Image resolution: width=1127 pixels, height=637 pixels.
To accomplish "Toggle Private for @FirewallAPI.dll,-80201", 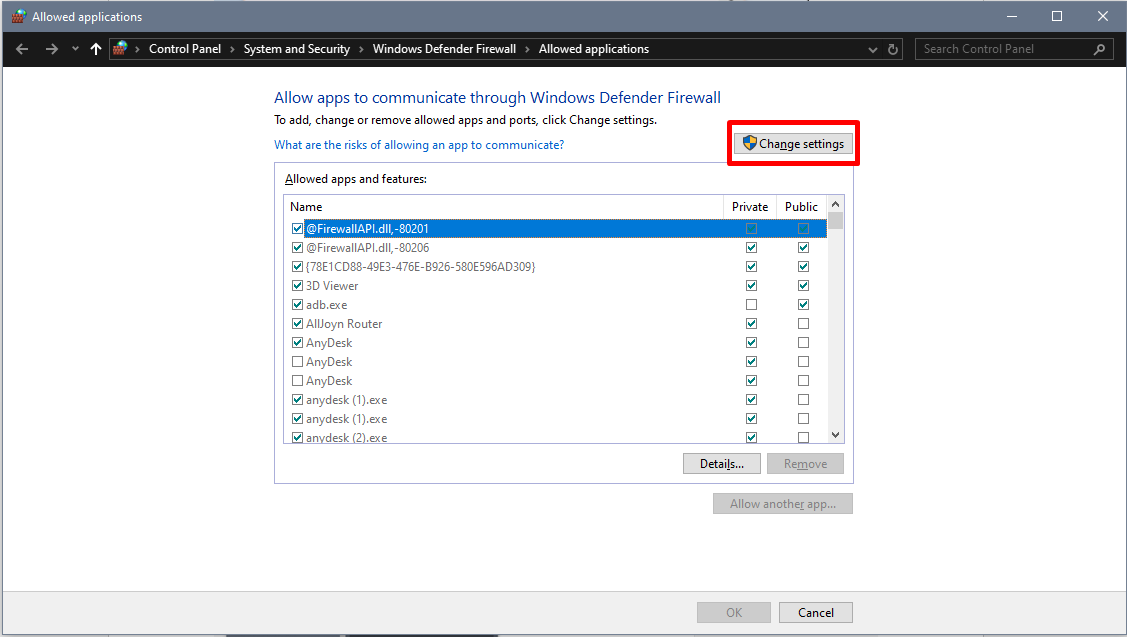I will point(751,229).
